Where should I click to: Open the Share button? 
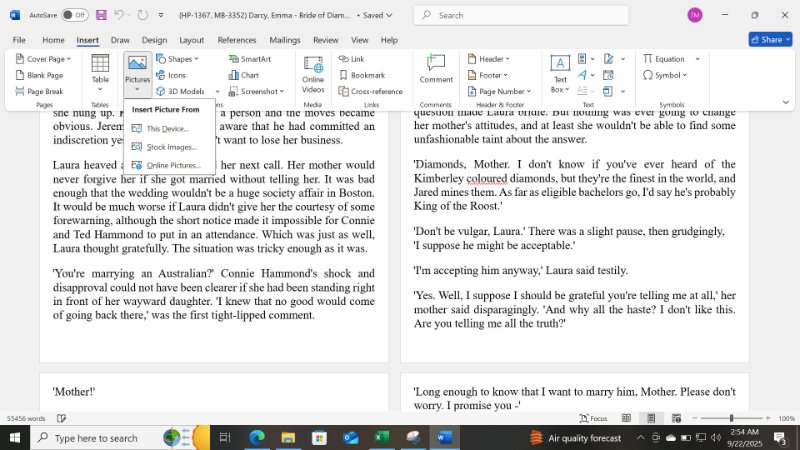pyautogui.click(x=769, y=40)
